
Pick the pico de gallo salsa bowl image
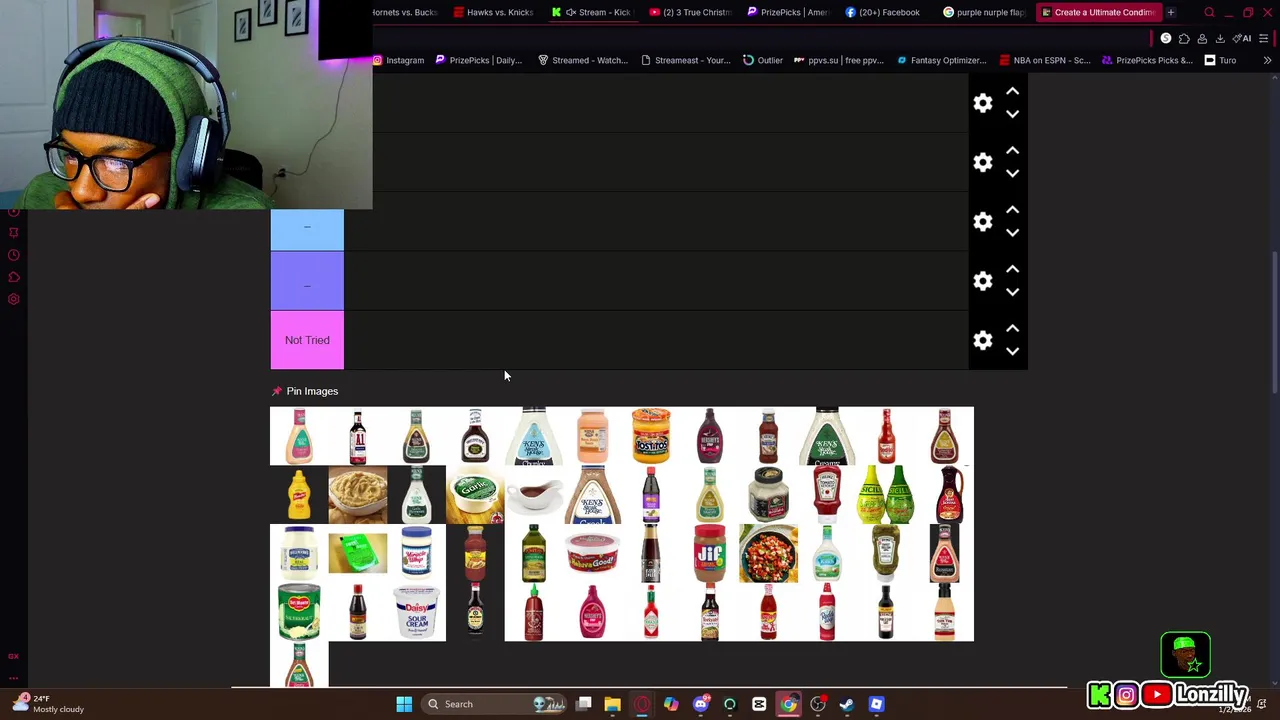click(768, 553)
